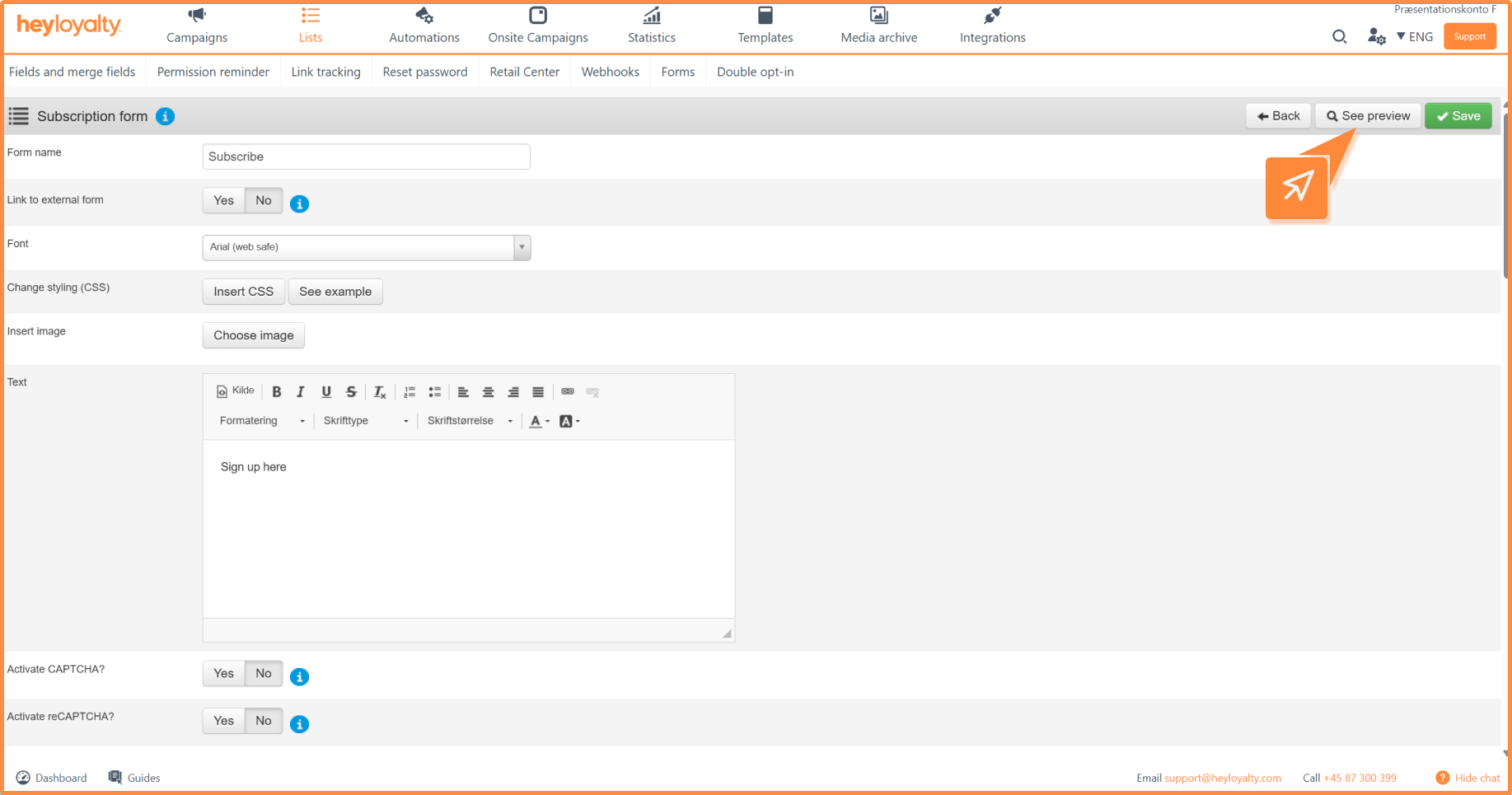Click the insert link icon

pos(568,392)
